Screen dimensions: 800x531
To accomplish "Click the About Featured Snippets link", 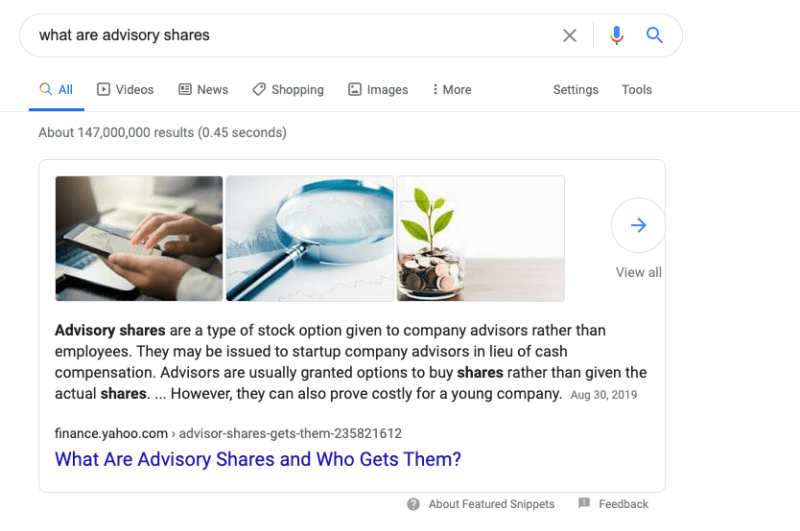I will (x=485, y=504).
